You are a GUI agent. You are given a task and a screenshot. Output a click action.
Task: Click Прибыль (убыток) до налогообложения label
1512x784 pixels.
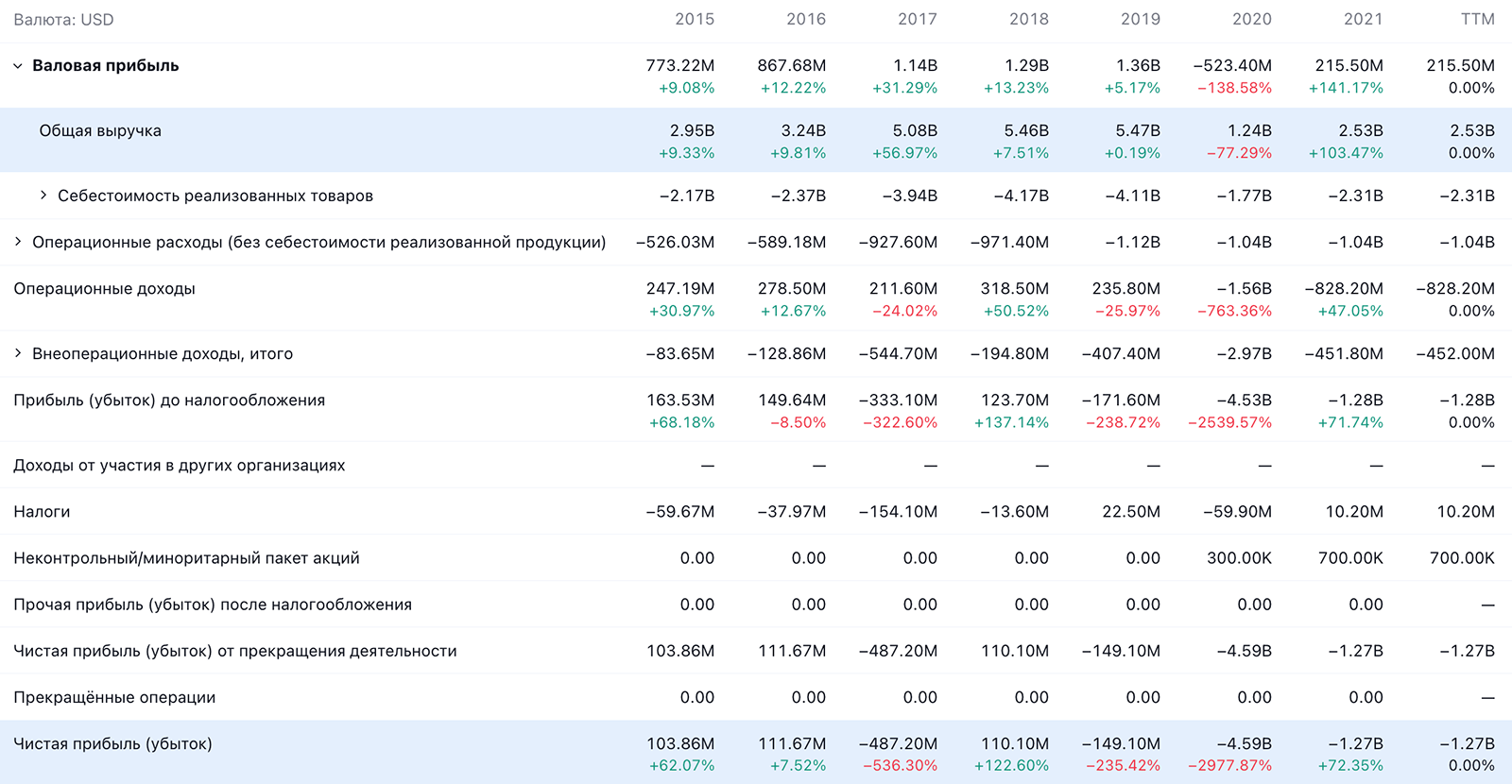[169, 401]
